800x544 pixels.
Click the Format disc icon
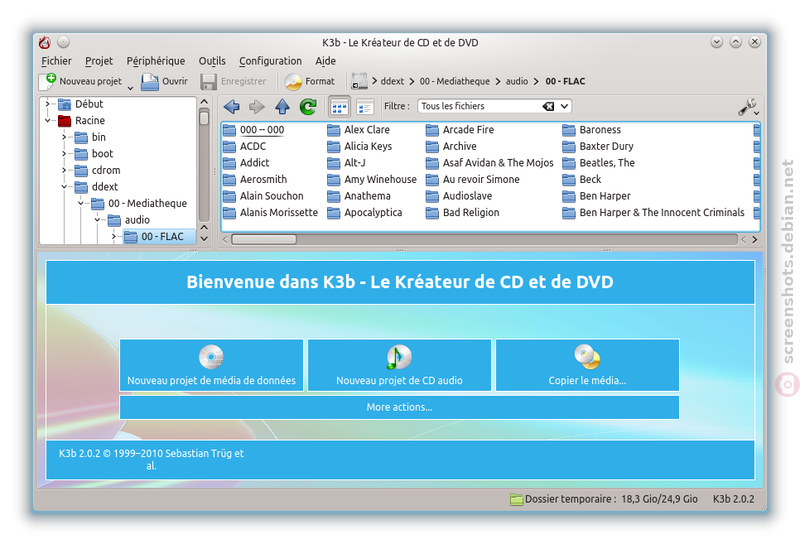[293, 81]
